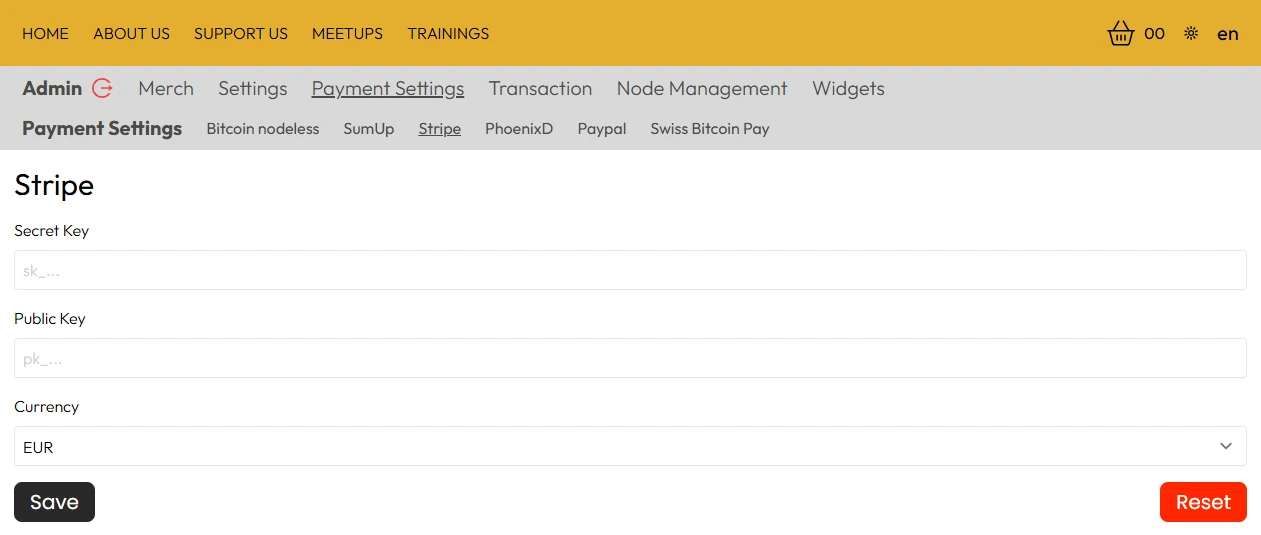Screen dimensions: 1261x535
Task: Open the MEETUPS page
Action: 347,34
